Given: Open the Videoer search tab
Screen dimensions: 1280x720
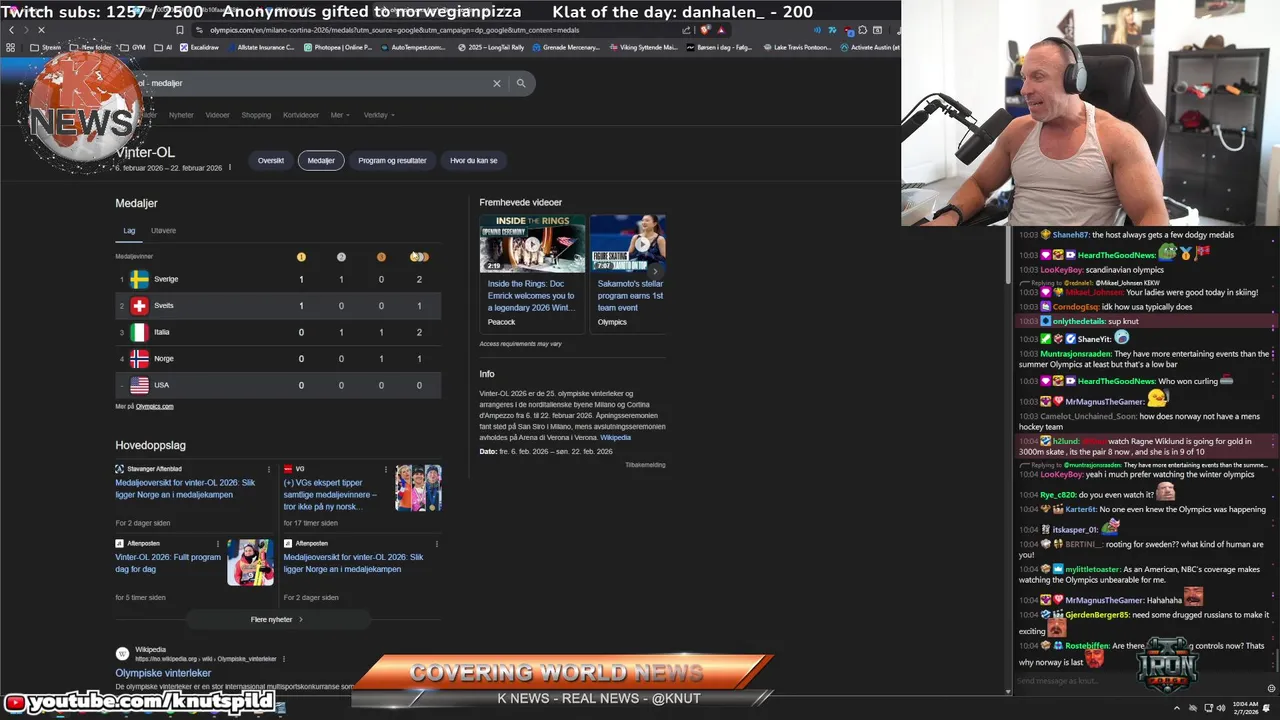Looking at the screenshot, I should point(217,115).
